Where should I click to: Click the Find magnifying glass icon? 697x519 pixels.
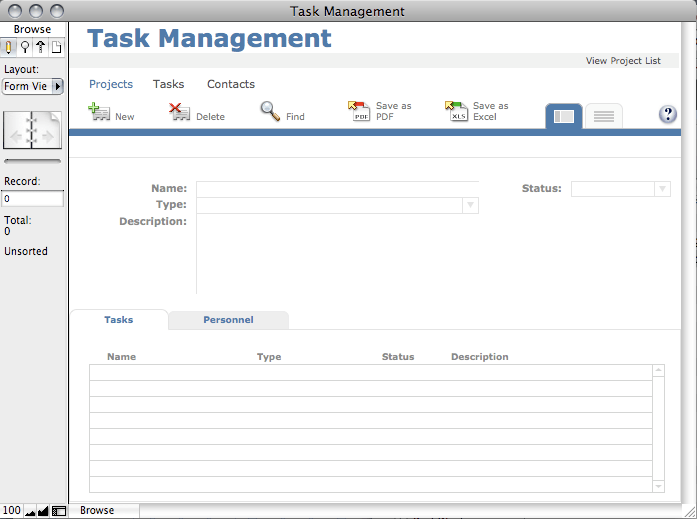pos(270,111)
